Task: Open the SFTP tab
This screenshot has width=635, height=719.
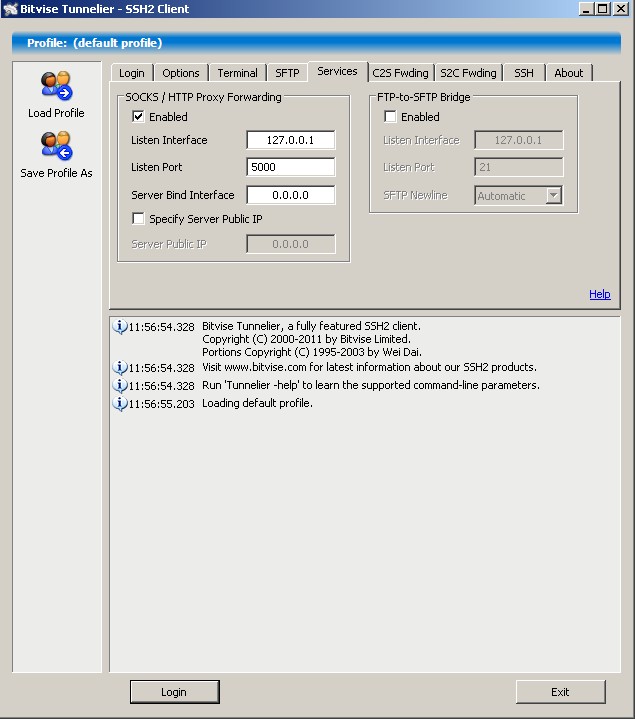Action: point(287,73)
